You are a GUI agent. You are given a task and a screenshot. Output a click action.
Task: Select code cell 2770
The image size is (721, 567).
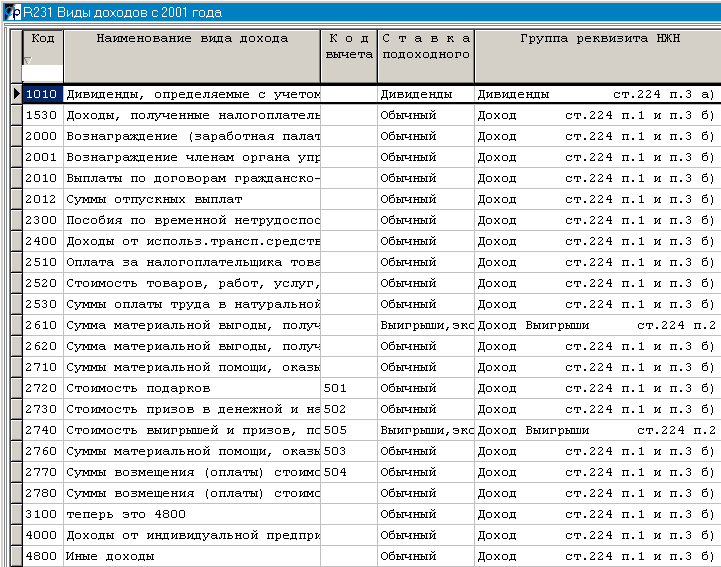[42, 472]
